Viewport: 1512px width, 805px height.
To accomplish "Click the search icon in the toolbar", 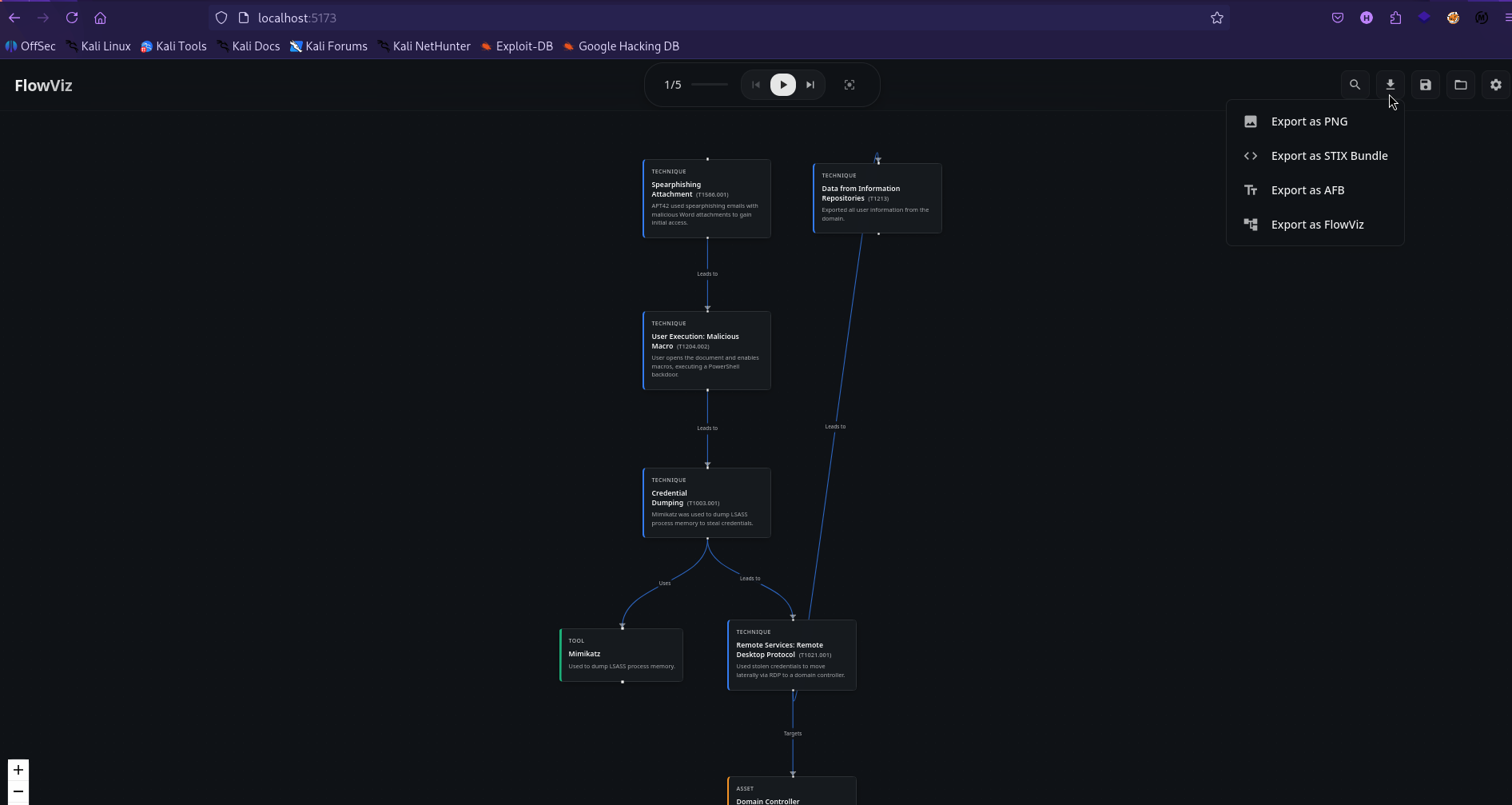I will point(1355,85).
